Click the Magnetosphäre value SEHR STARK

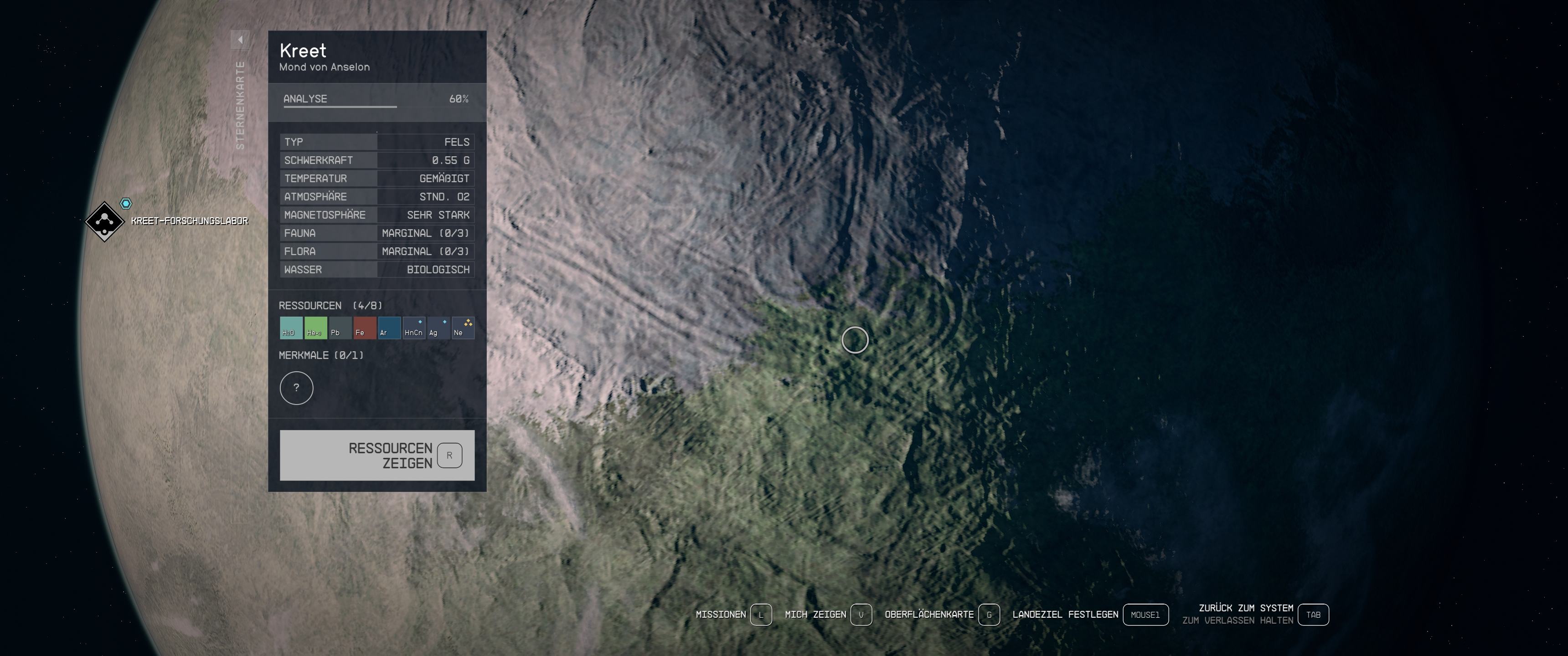[x=438, y=215]
